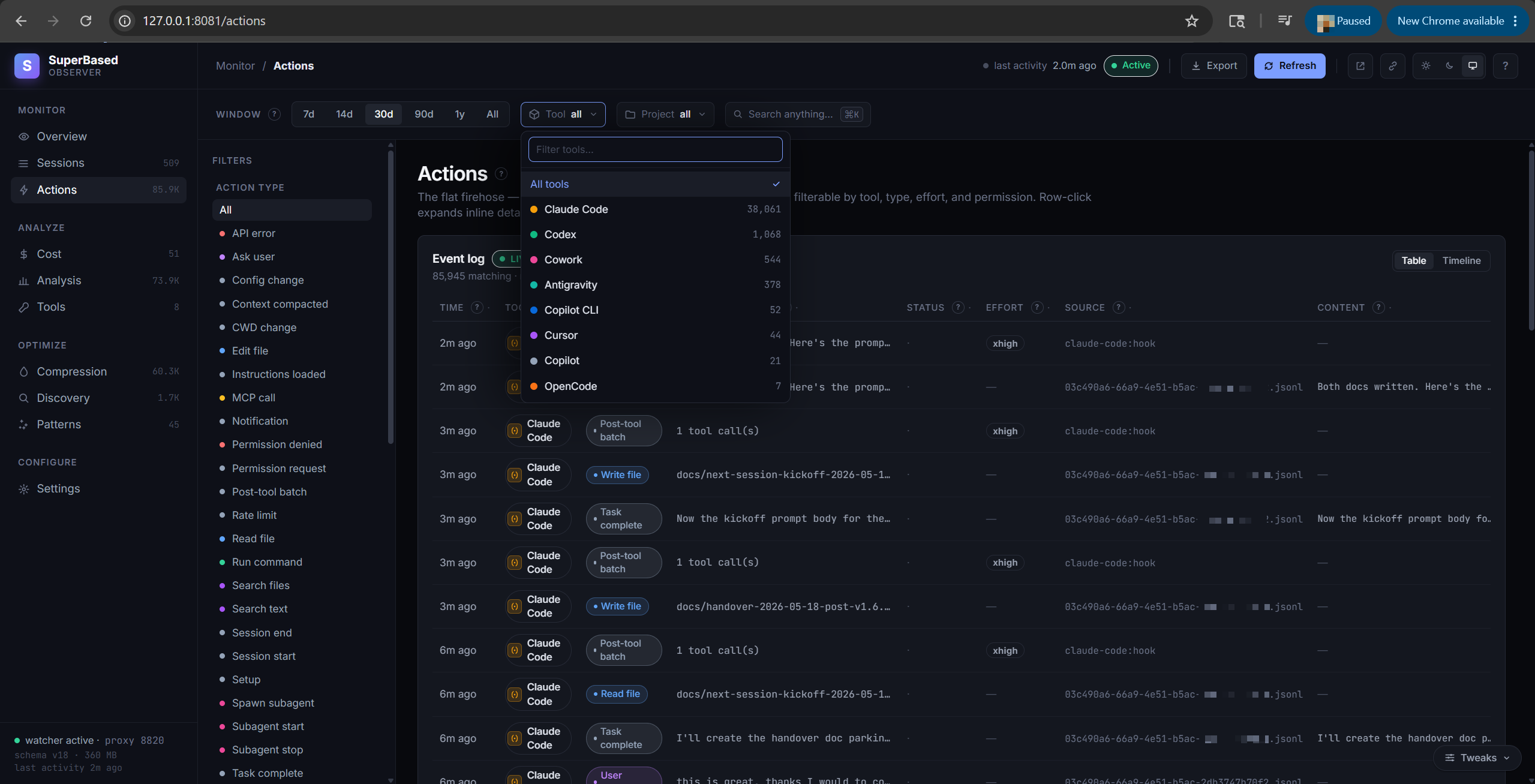
Task: Click the Compression droplet icon
Action: [x=23, y=372]
